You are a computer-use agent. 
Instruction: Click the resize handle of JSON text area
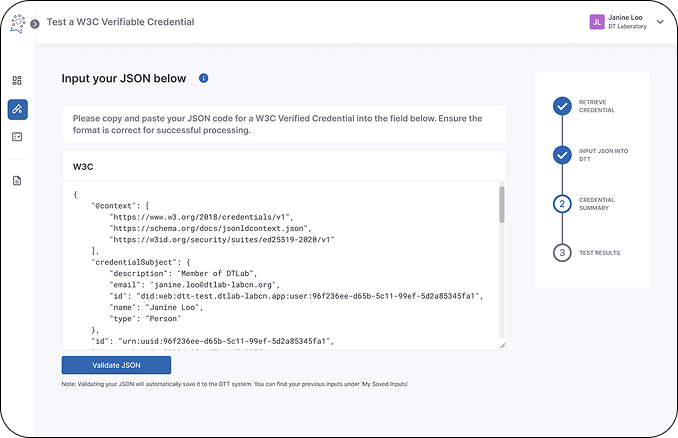pos(502,345)
